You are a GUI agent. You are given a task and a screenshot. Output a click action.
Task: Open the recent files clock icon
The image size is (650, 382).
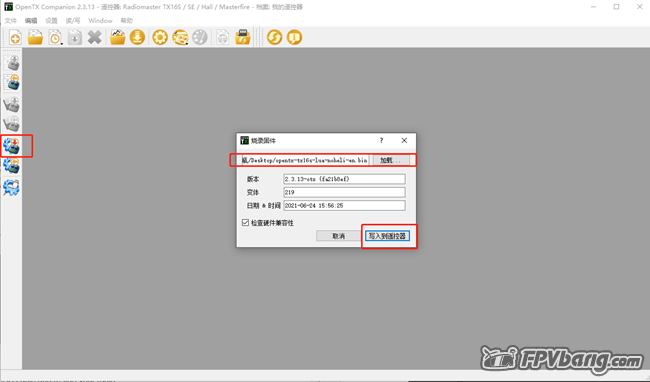(x=55, y=38)
